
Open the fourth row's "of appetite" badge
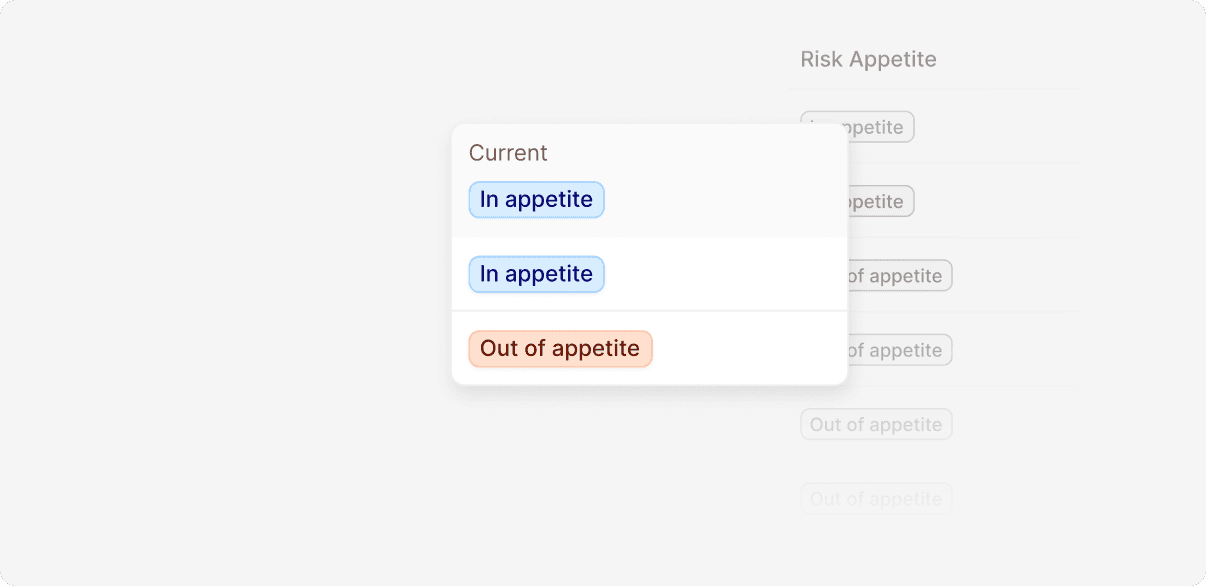[900, 350]
